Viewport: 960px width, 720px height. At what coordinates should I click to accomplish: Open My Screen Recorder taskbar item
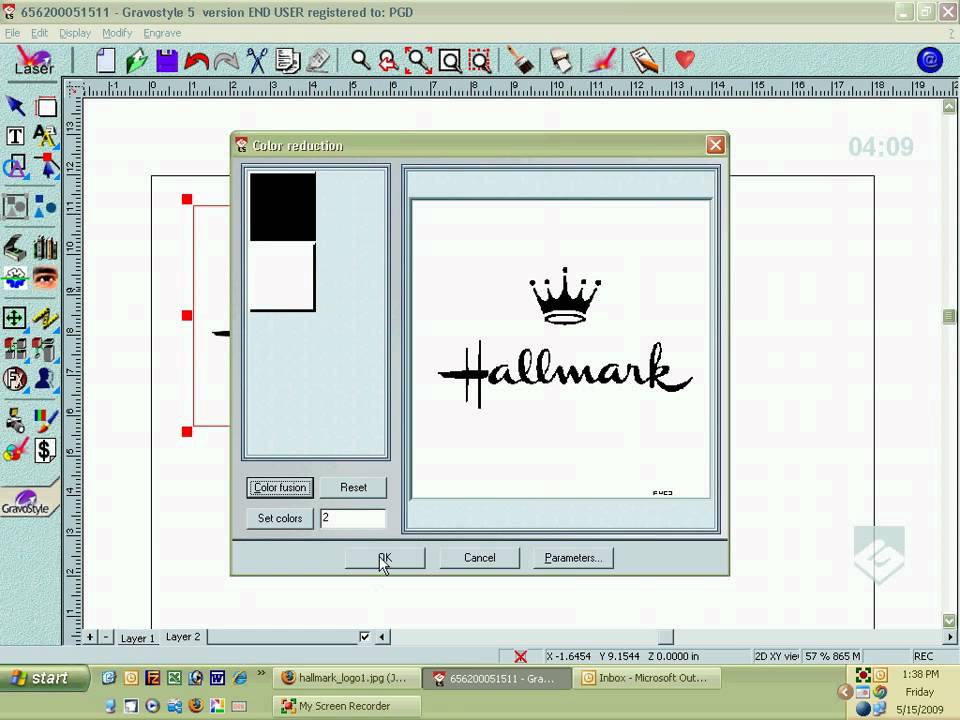347,706
